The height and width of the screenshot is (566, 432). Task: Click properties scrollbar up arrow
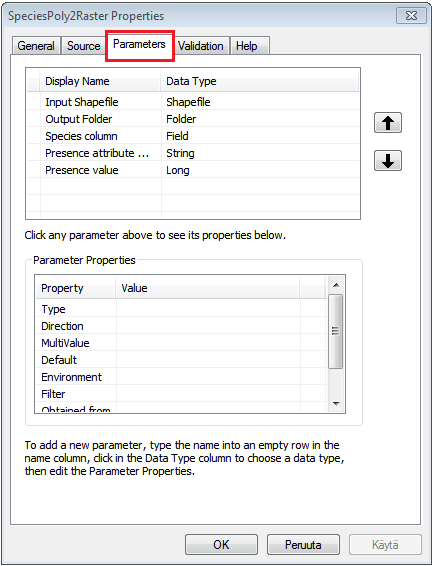(336, 285)
